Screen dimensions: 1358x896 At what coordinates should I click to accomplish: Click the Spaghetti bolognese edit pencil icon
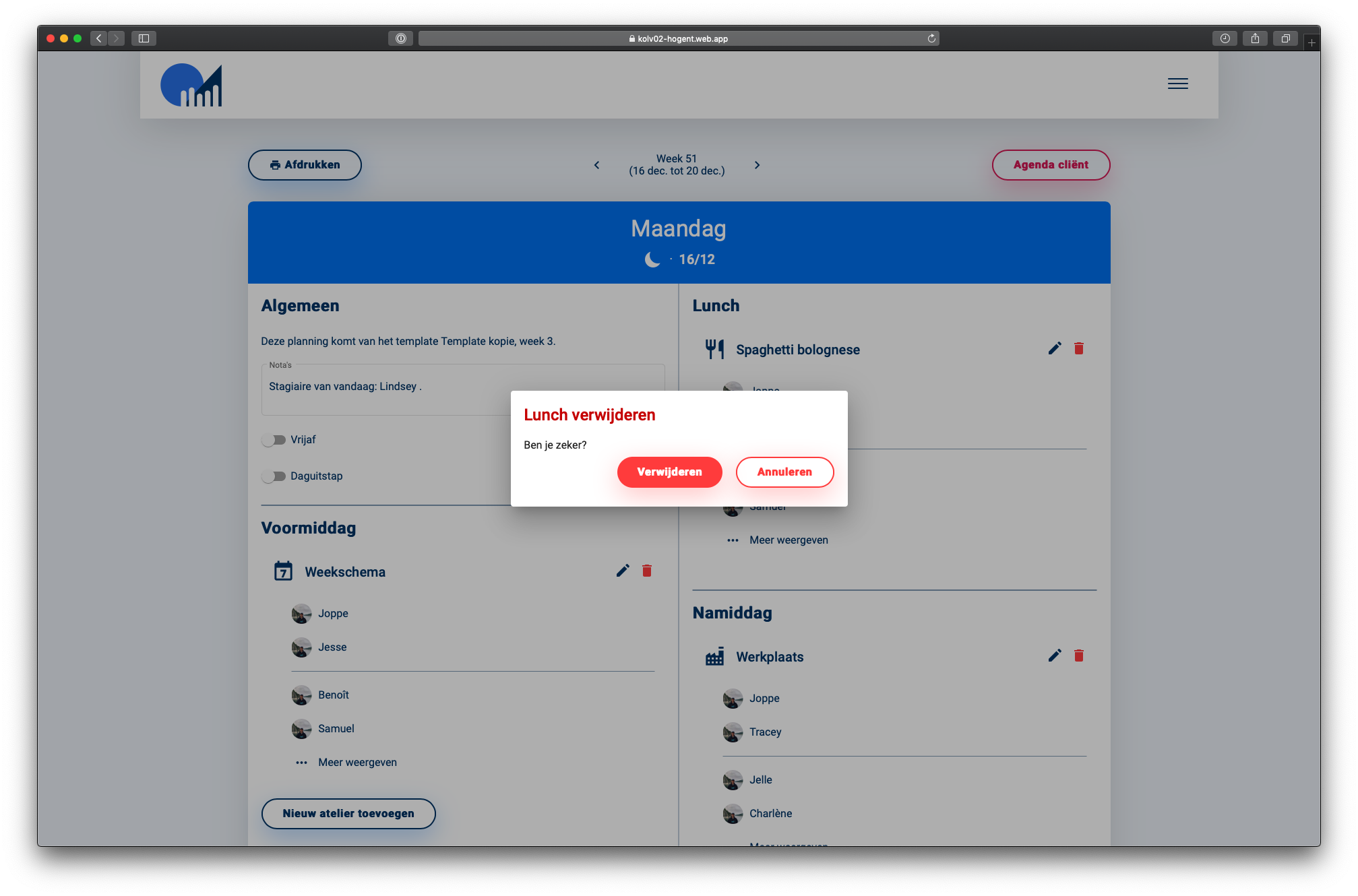tap(1055, 348)
